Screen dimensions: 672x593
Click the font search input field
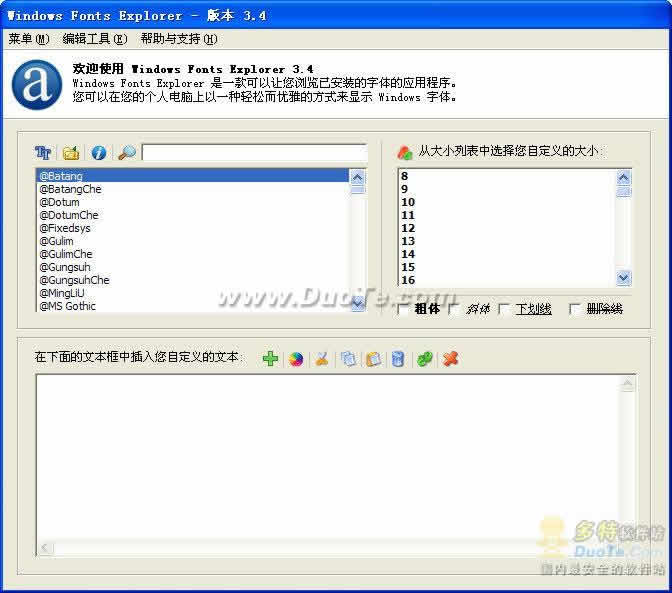point(255,153)
